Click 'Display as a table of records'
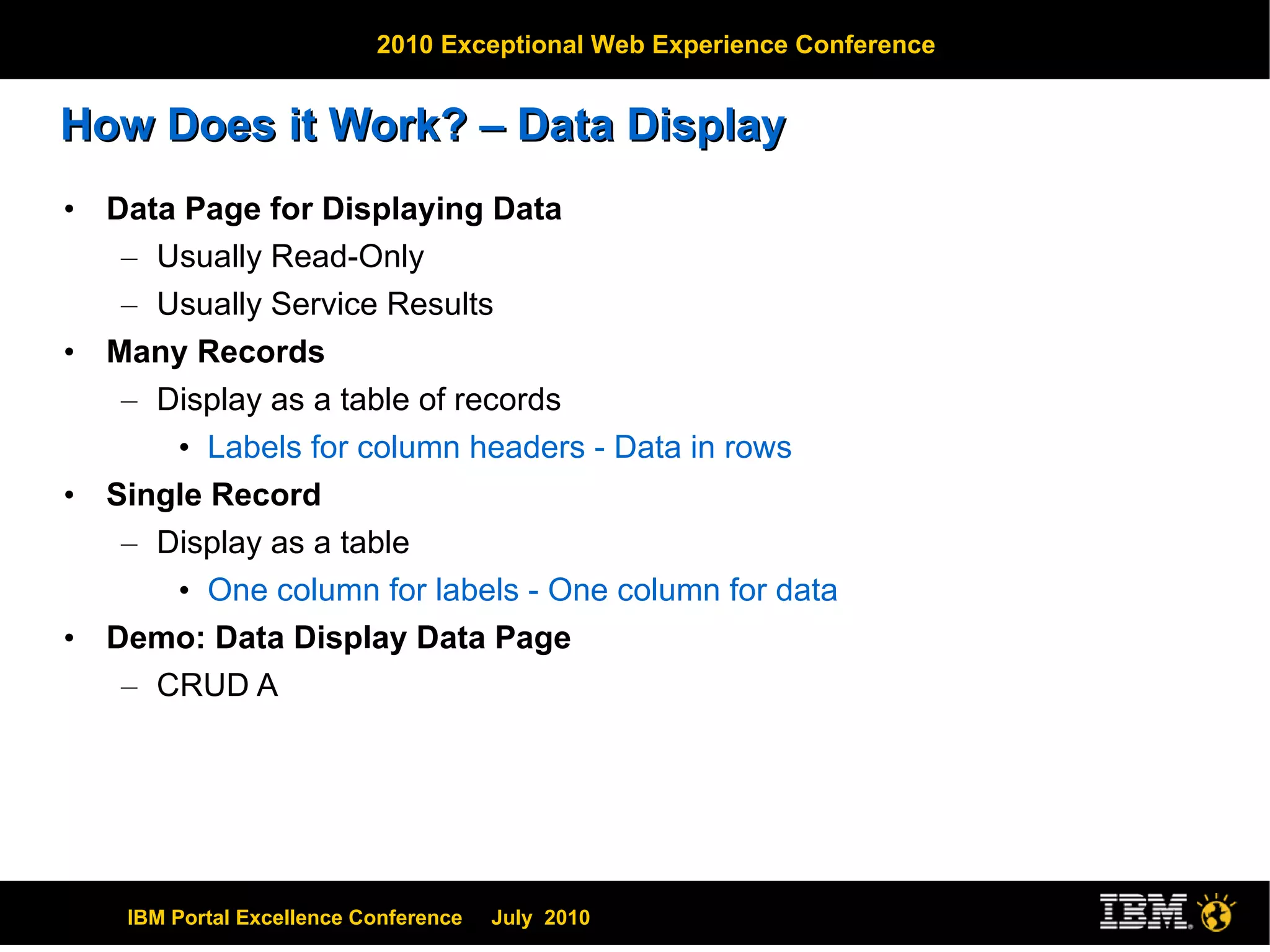Image resolution: width=1270 pixels, height=952 pixels. coord(358,400)
